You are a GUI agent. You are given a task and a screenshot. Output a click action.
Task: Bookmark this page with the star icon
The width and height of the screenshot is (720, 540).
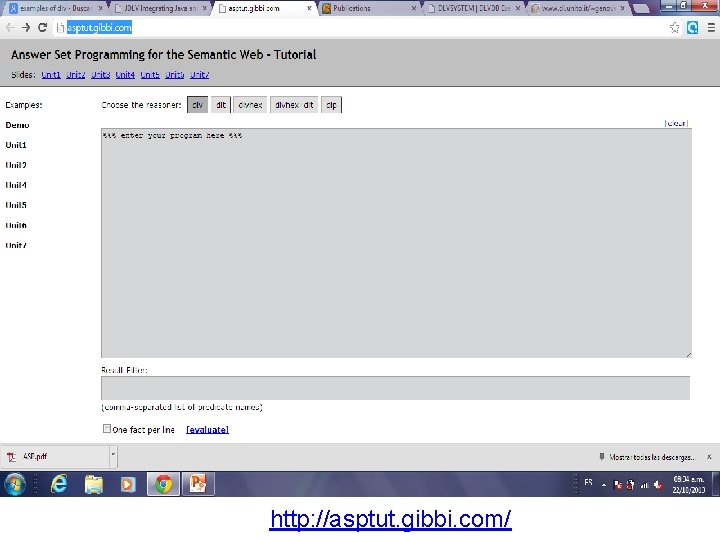[x=674, y=28]
